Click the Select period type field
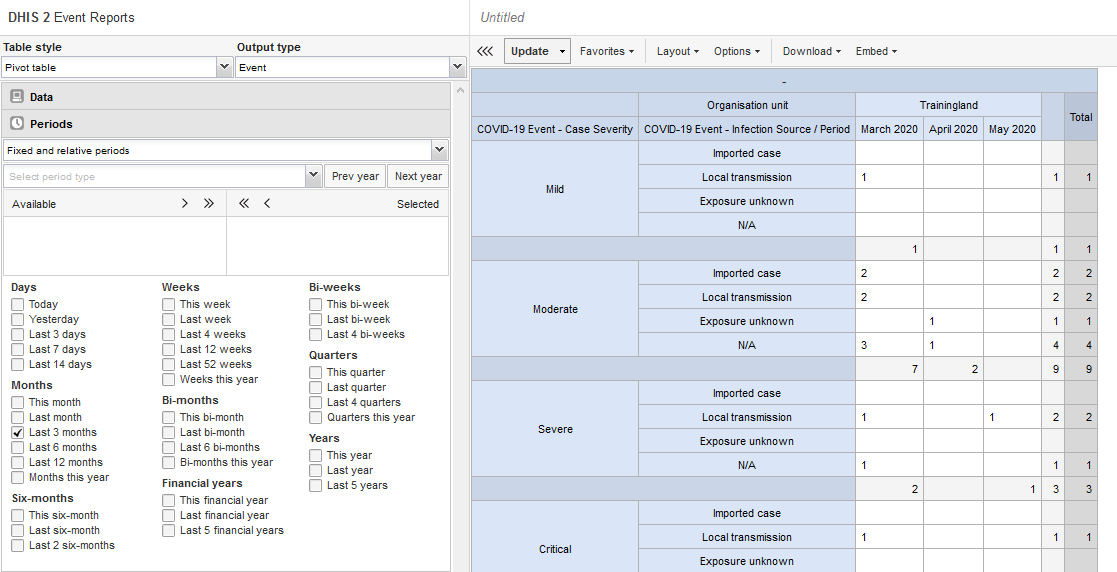The width and height of the screenshot is (1117, 572). coord(153,176)
